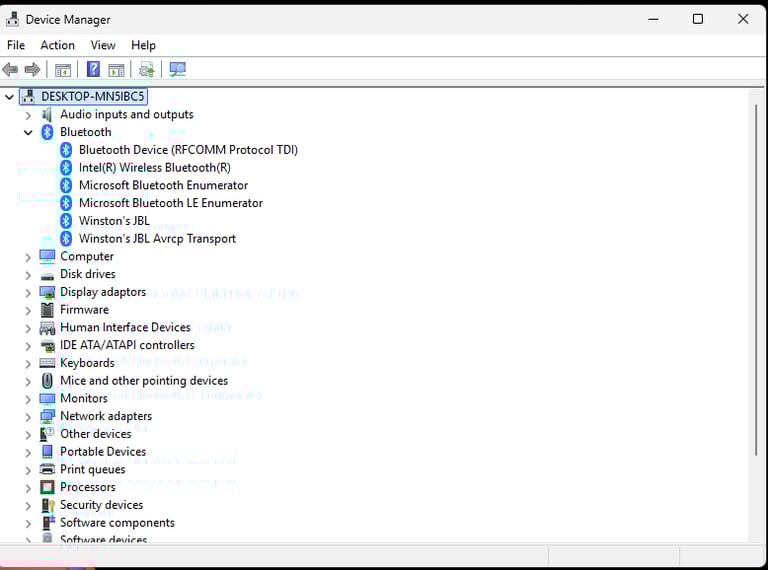
Task: Click the Audio inputs speaker icon
Action: tap(47, 115)
